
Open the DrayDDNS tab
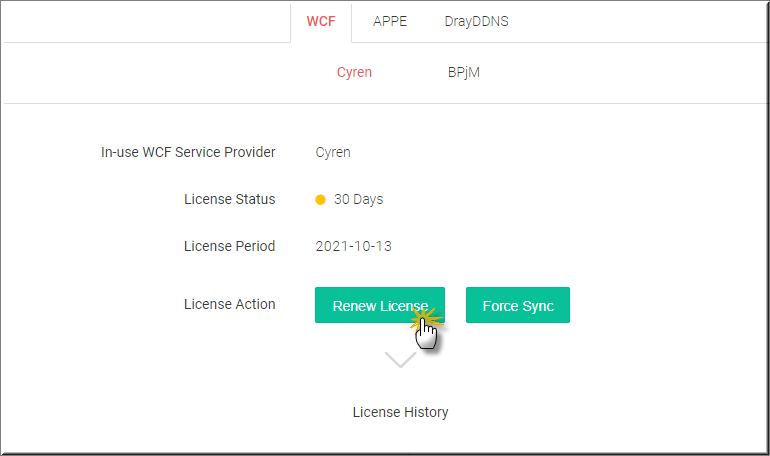point(476,22)
